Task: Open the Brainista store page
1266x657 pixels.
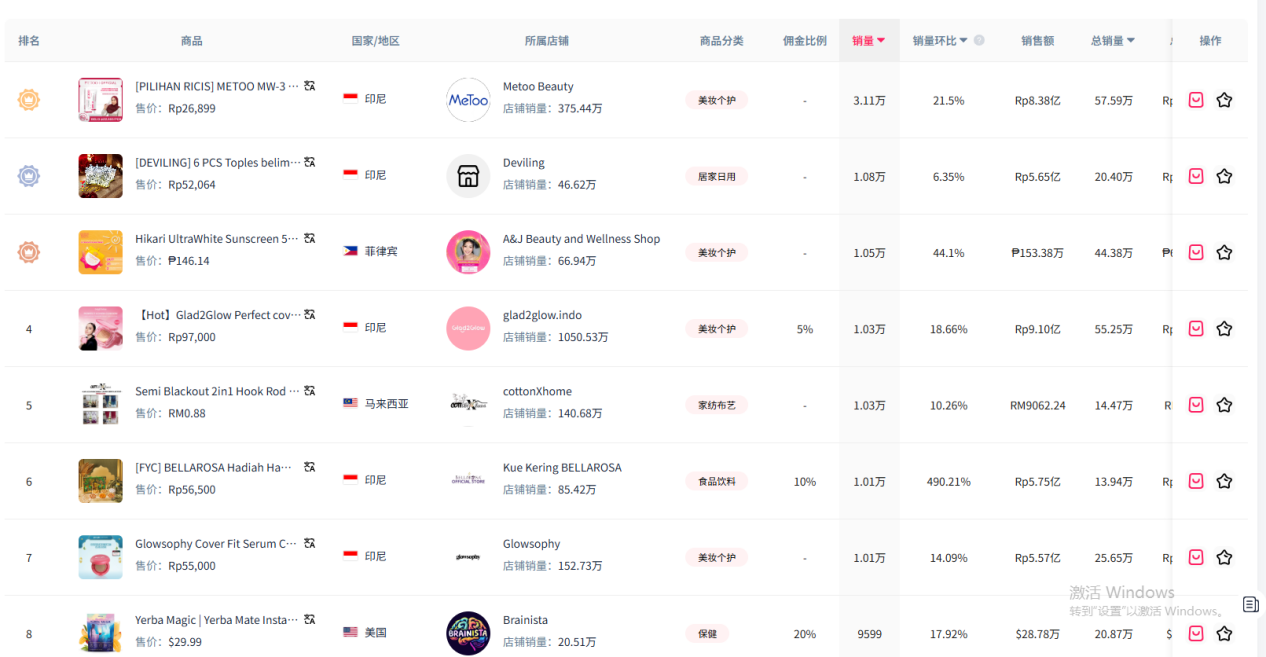Action: tap(525, 620)
